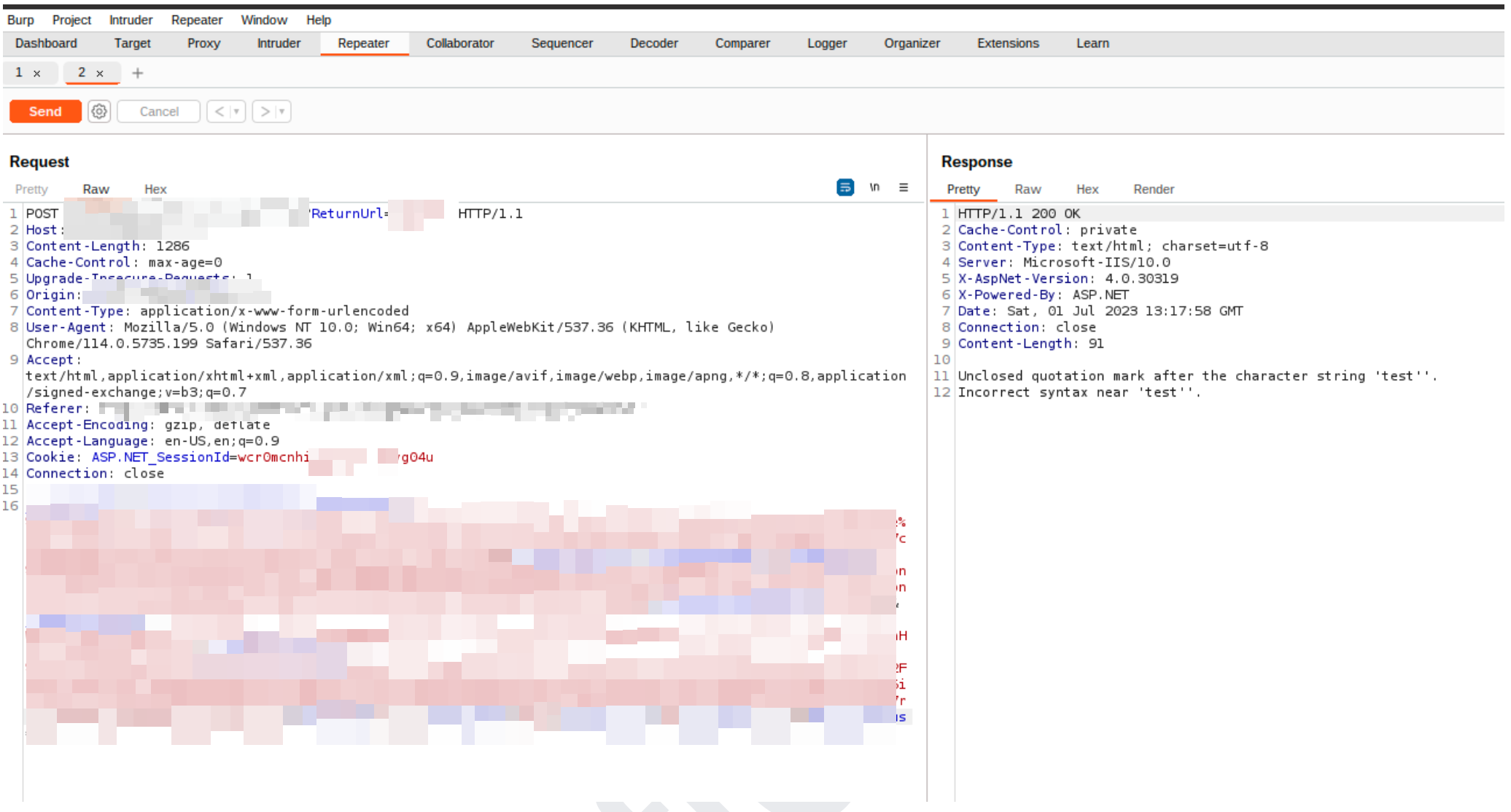Click the Content-Length: 1286 request header
1511x812 pixels.
(x=108, y=246)
